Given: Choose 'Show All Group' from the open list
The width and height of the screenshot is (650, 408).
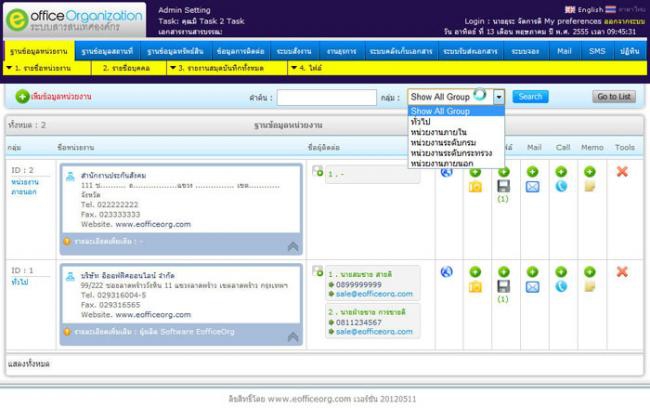Looking at the screenshot, I should tap(456, 111).
